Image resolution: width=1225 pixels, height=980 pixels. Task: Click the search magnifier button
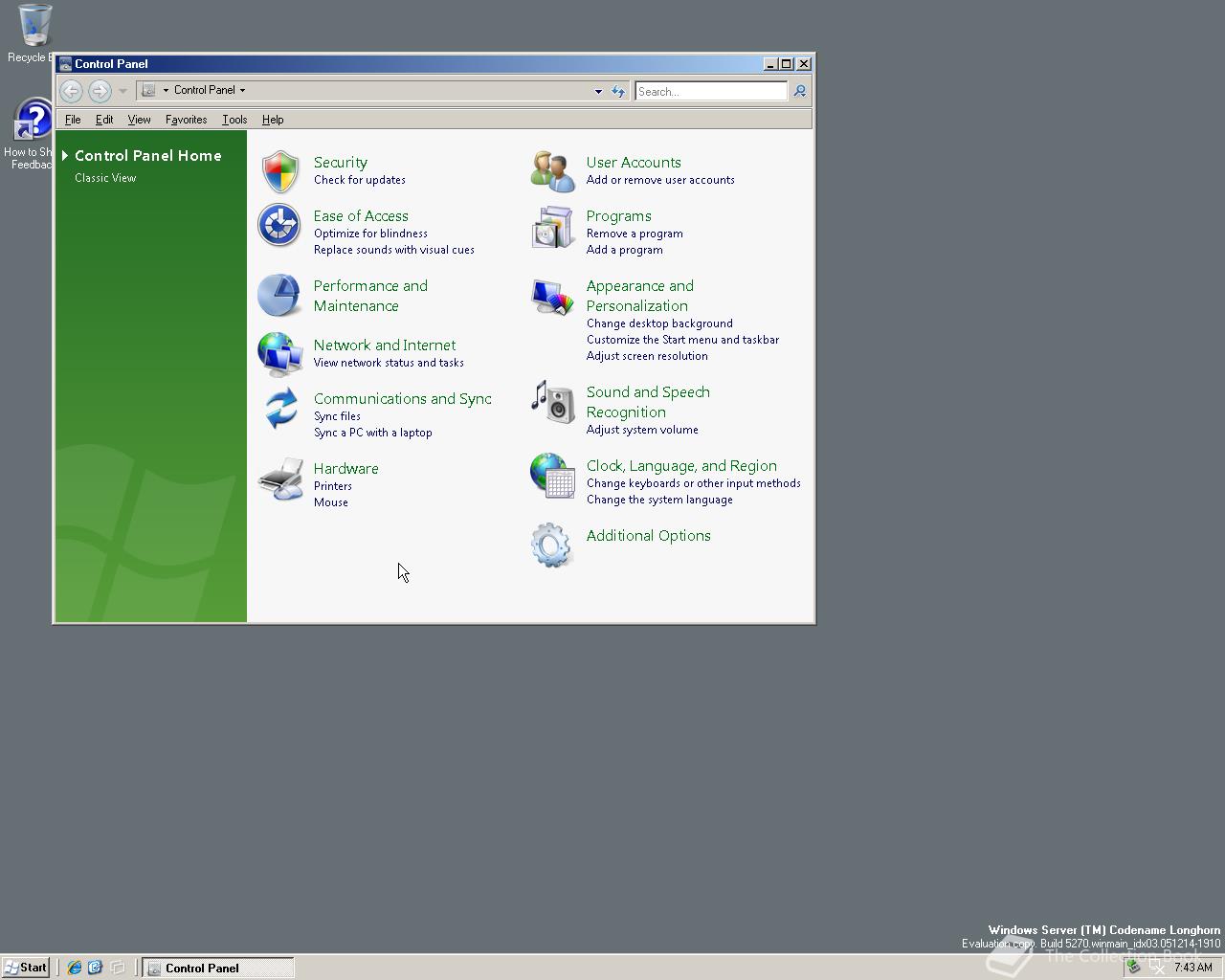tap(800, 92)
